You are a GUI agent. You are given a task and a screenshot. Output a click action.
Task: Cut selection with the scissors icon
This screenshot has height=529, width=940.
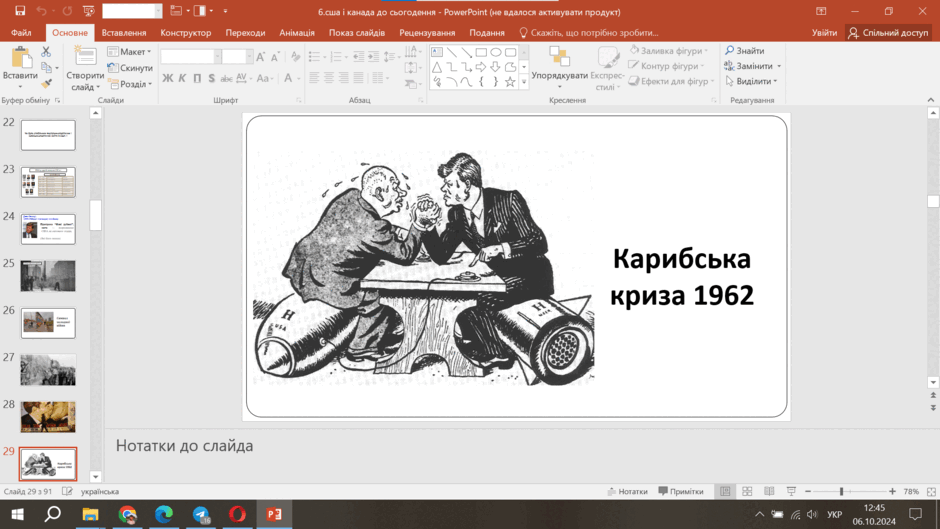coord(46,52)
